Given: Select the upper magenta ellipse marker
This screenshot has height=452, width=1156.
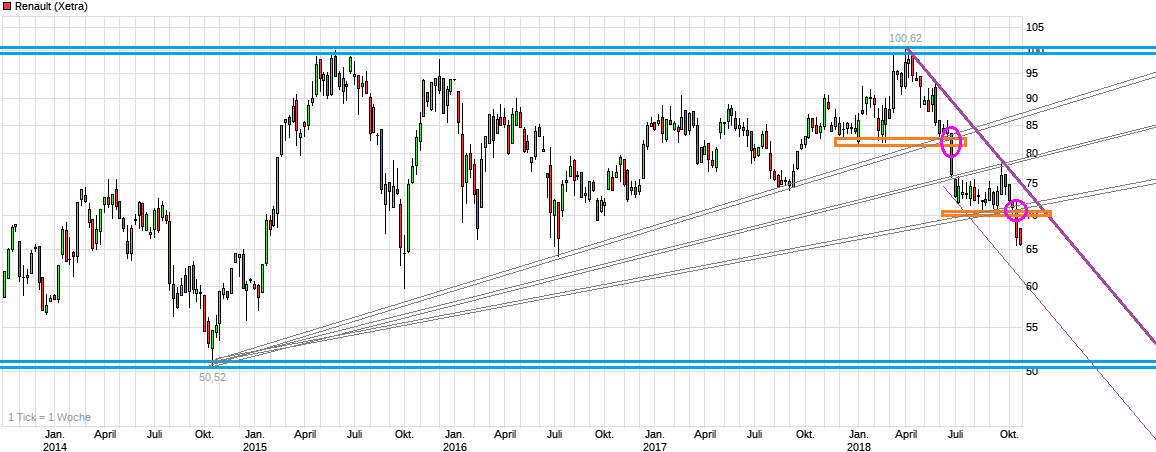Looking at the screenshot, I should click(x=952, y=143).
